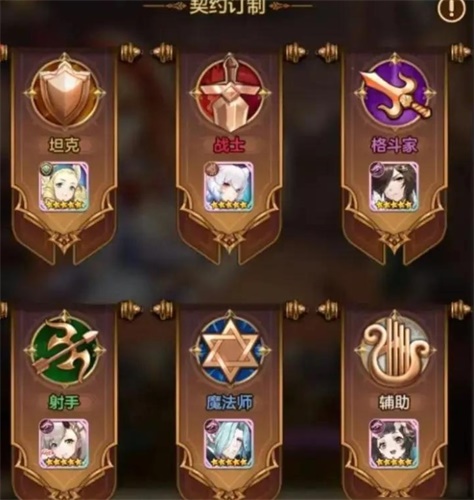
Task: Choose the blonde hero portrait under Tank
Action: 64,186
